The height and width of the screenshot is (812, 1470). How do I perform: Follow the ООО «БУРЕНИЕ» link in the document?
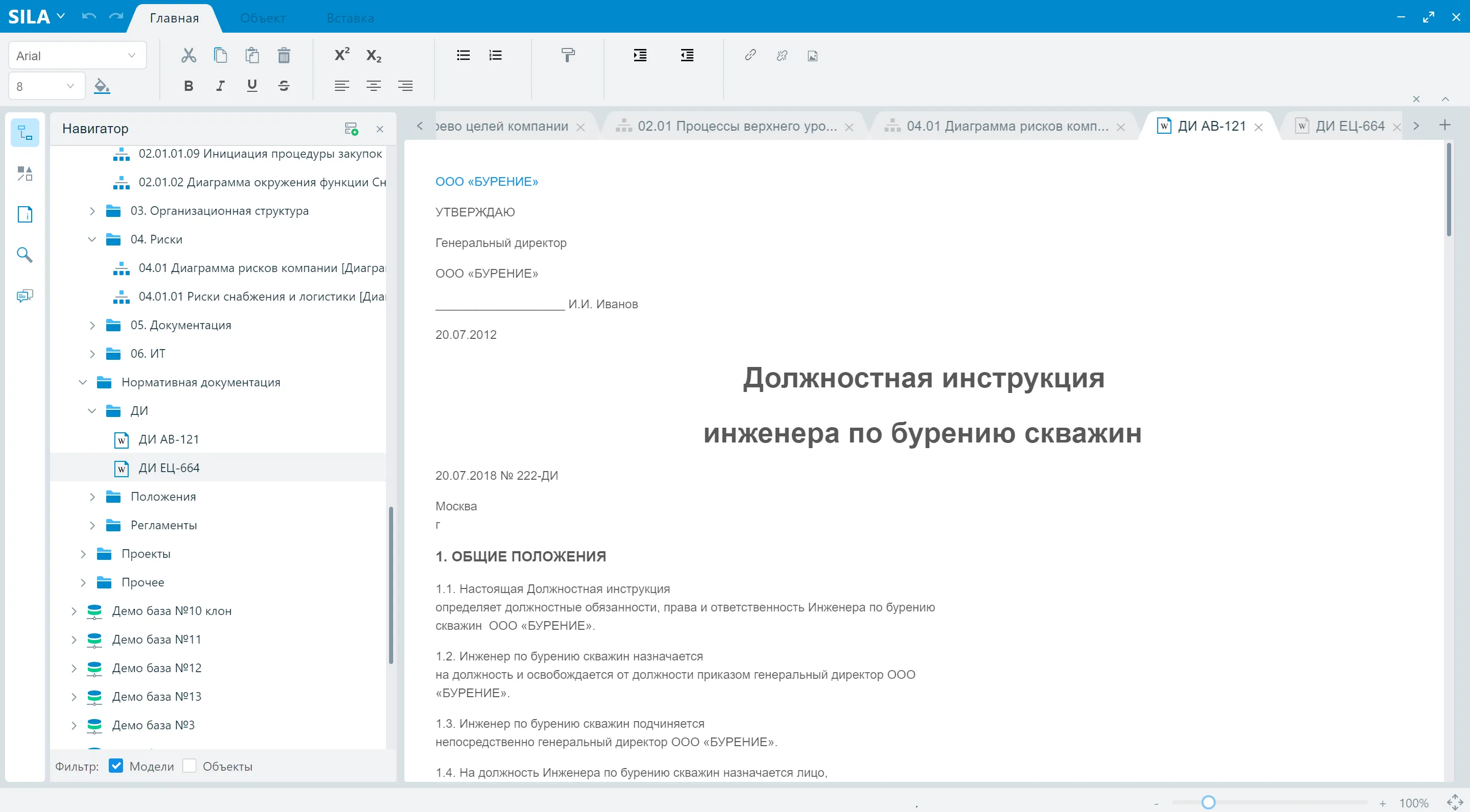486,181
